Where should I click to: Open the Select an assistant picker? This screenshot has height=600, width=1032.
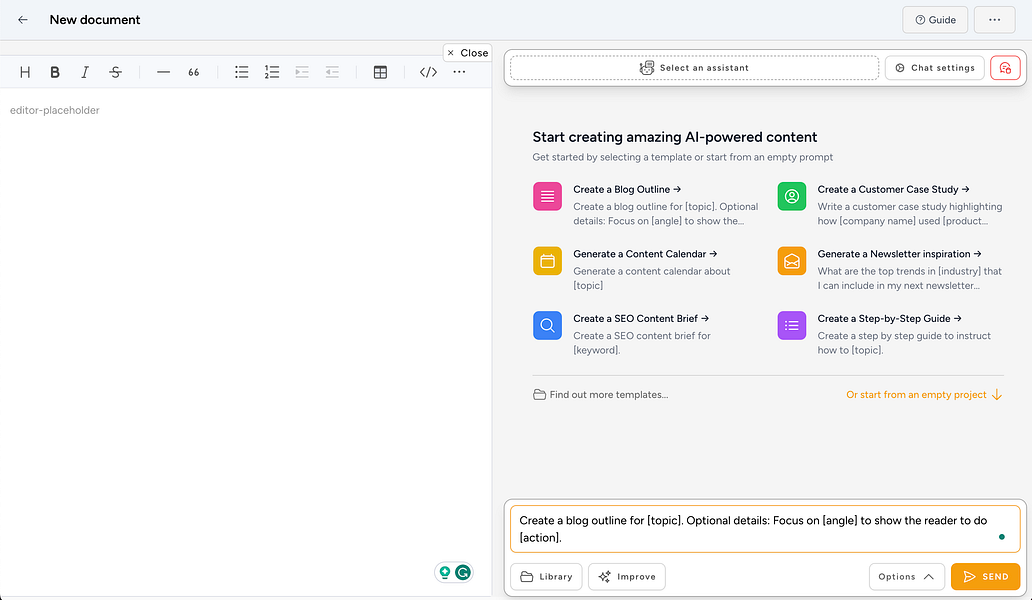[x=694, y=68]
